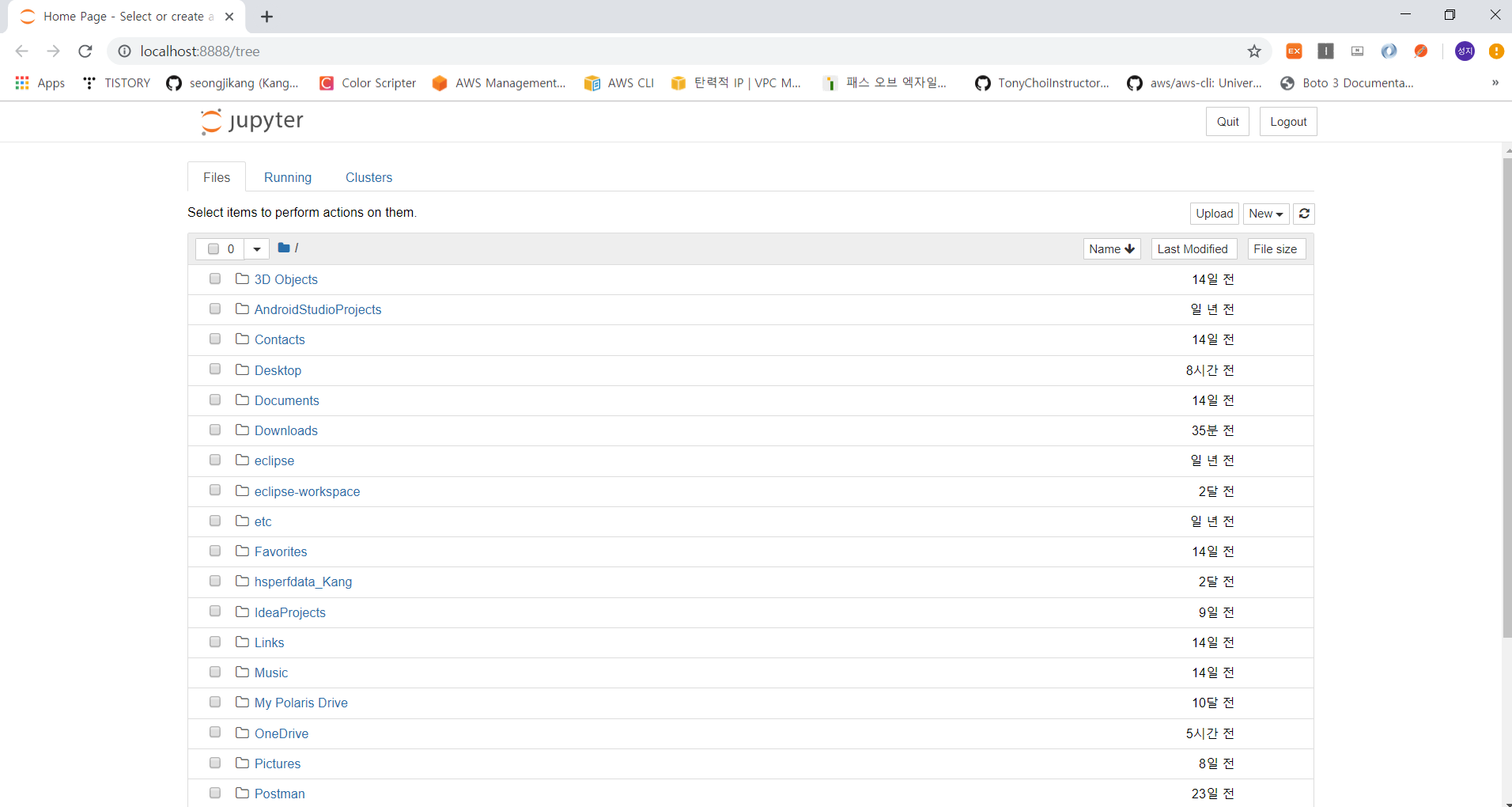Open the etc folder link
1512x807 pixels.
click(263, 521)
